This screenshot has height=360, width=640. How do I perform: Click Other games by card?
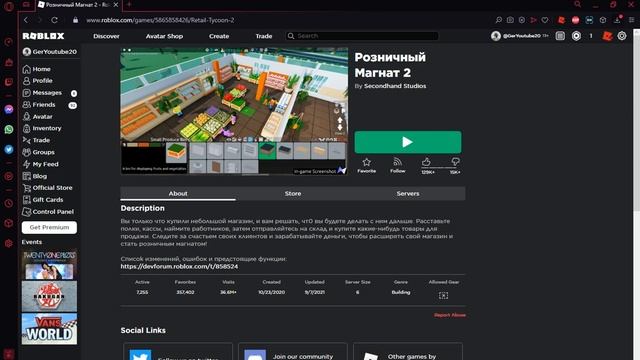click(408, 351)
